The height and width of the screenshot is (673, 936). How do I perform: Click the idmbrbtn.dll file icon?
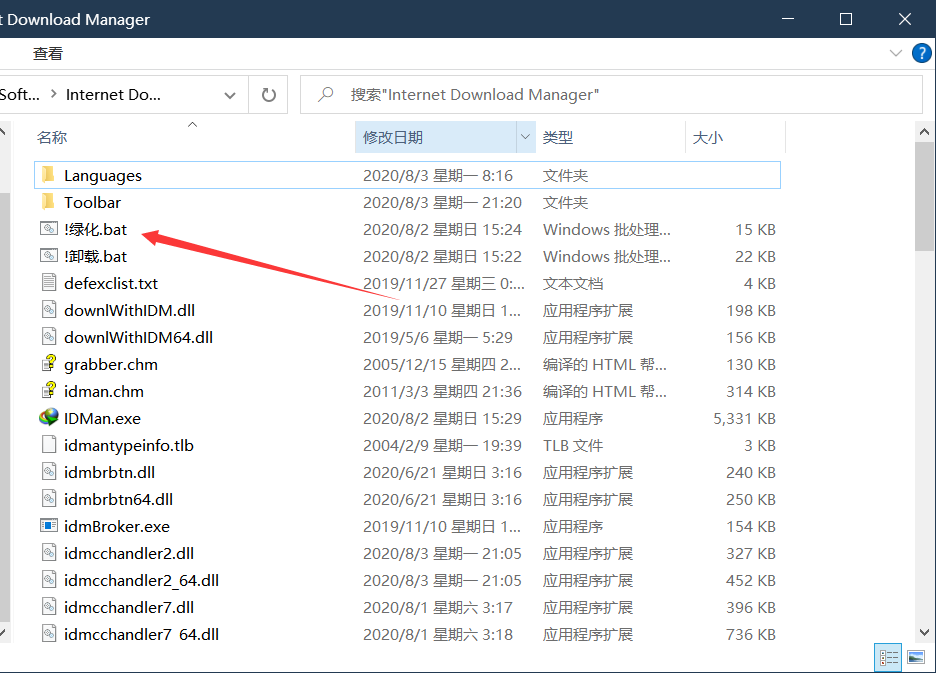pos(48,471)
